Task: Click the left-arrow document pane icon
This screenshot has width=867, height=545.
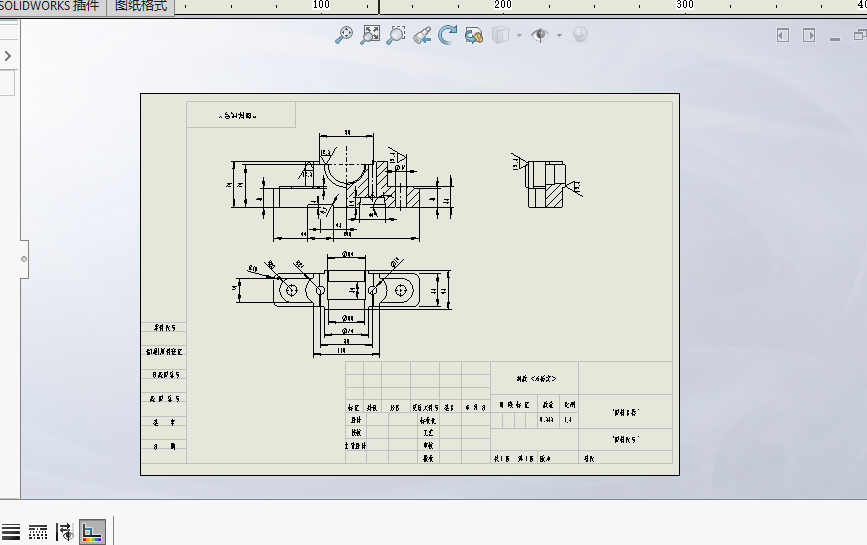Action: click(x=782, y=35)
